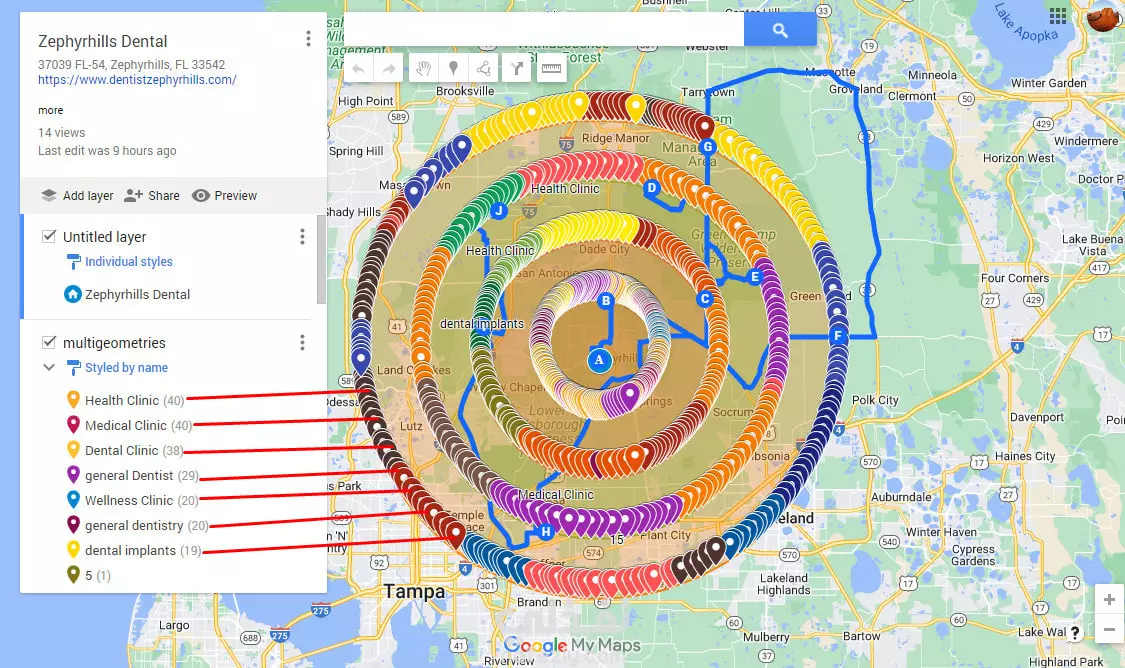Click route waypoint marker G on map
The image size is (1125, 668).
707,147
